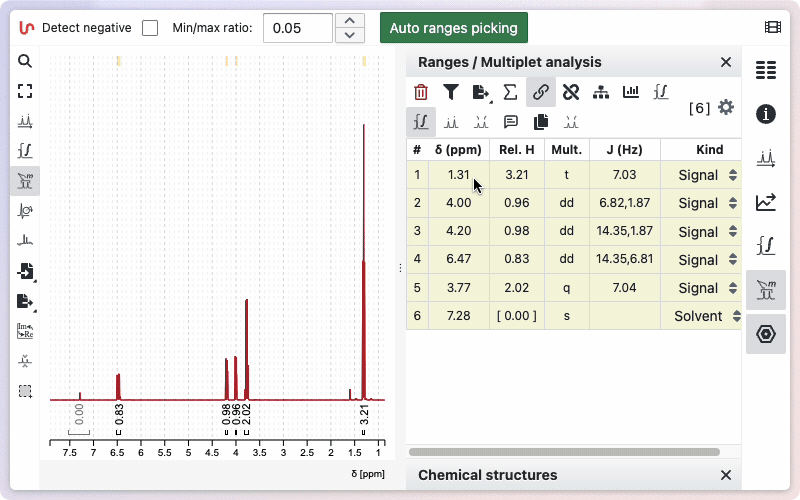Click the Chemical structures panel header

click(487, 475)
